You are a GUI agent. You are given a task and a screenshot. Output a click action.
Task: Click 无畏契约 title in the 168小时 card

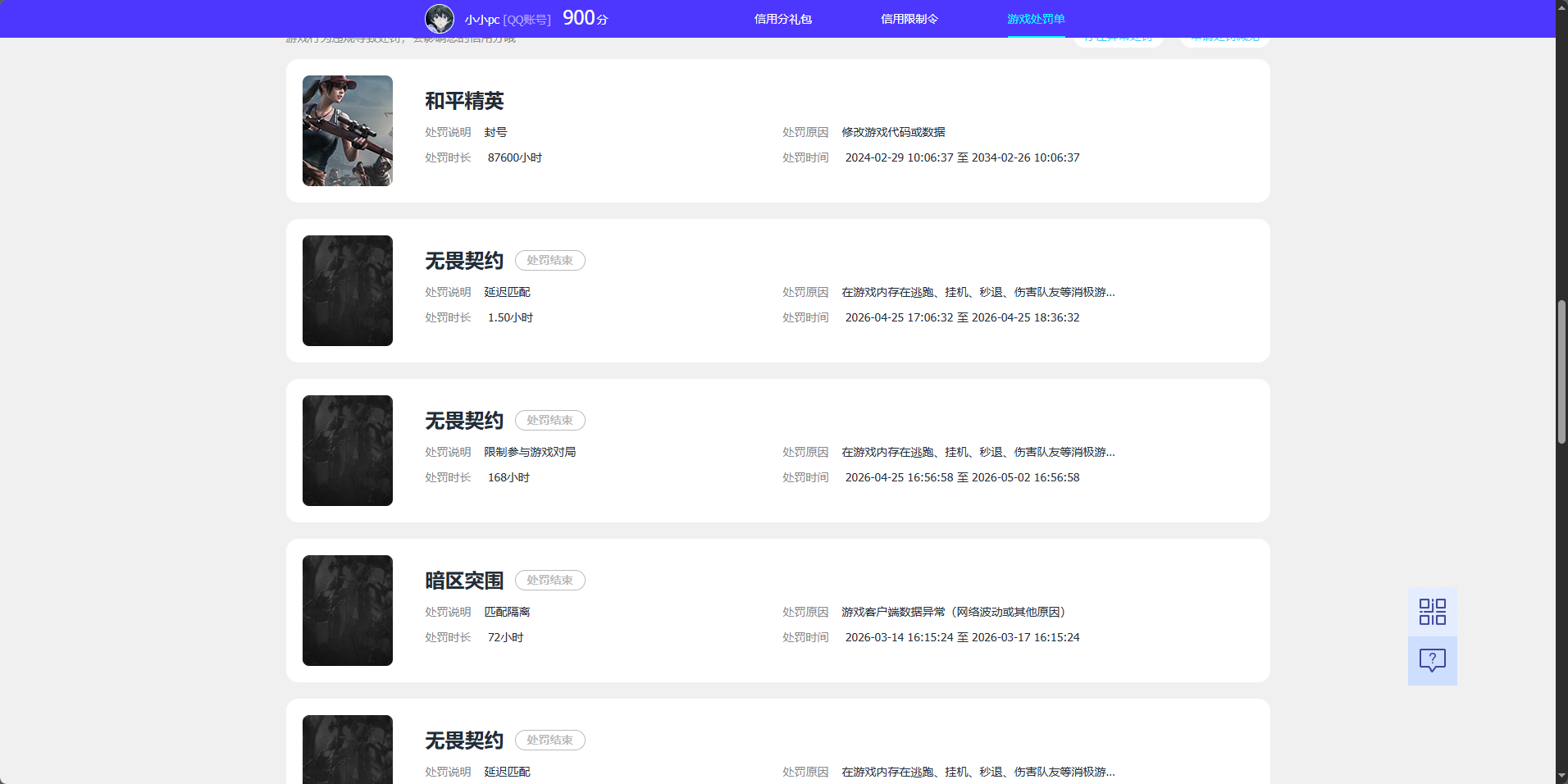(464, 421)
